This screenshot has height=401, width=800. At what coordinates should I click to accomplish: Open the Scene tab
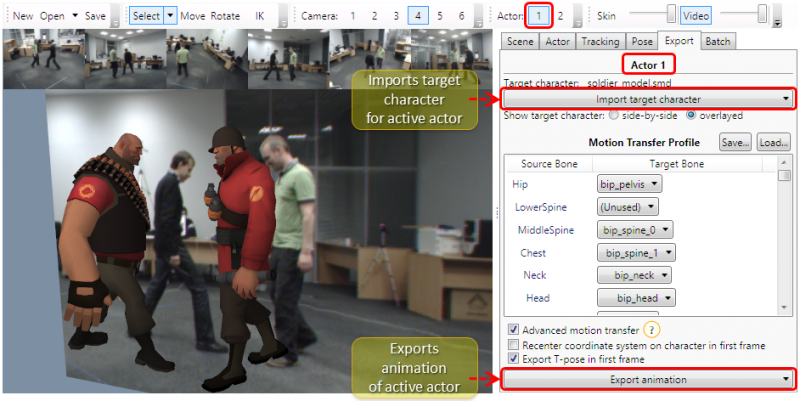pyautogui.click(x=520, y=42)
